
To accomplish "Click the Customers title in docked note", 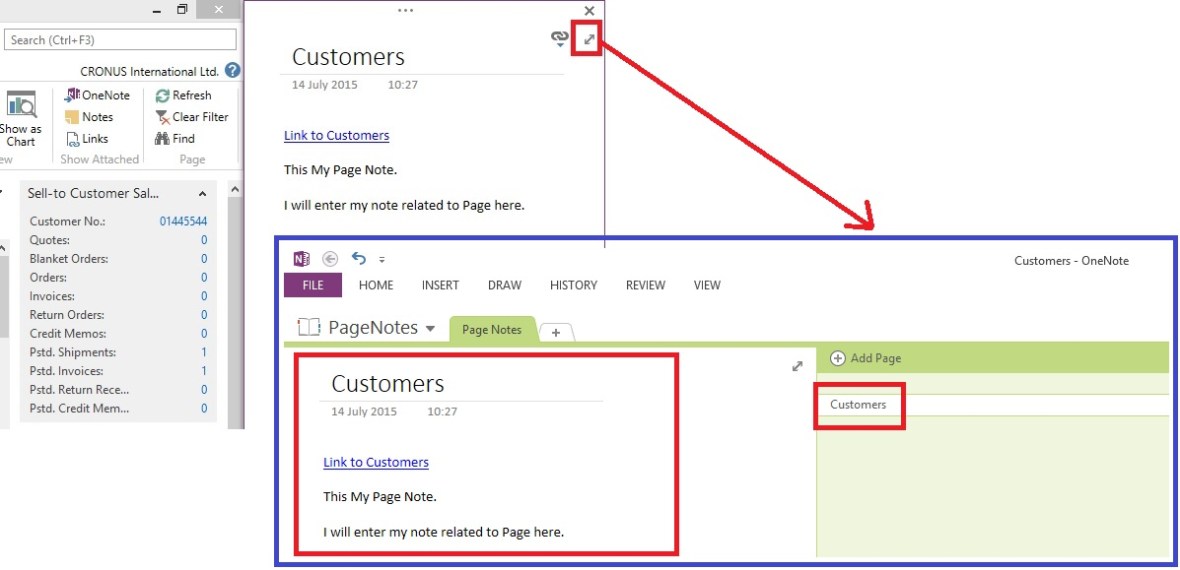I will coord(348,57).
